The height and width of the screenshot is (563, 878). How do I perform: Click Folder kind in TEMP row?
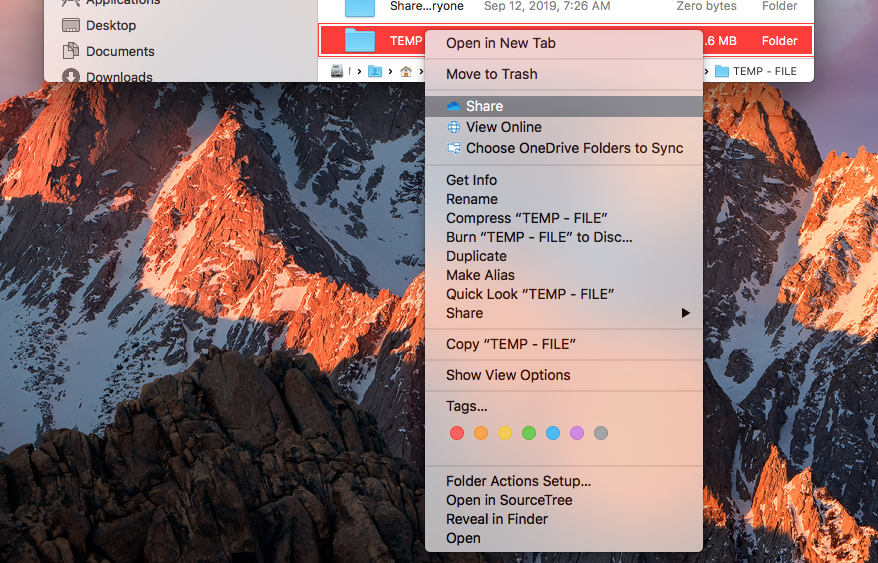click(x=779, y=41)
